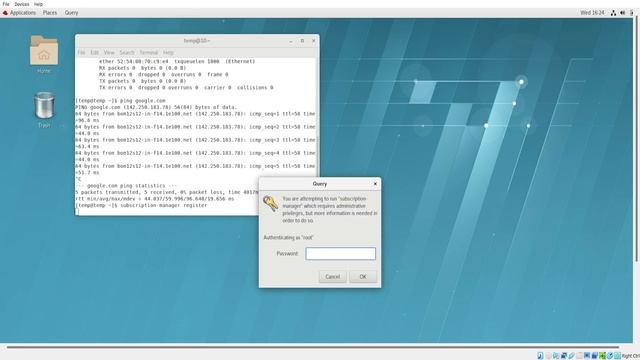Open the terminal's View menu
The height and width of the screenshot is (360, 640).
(109, 53)
